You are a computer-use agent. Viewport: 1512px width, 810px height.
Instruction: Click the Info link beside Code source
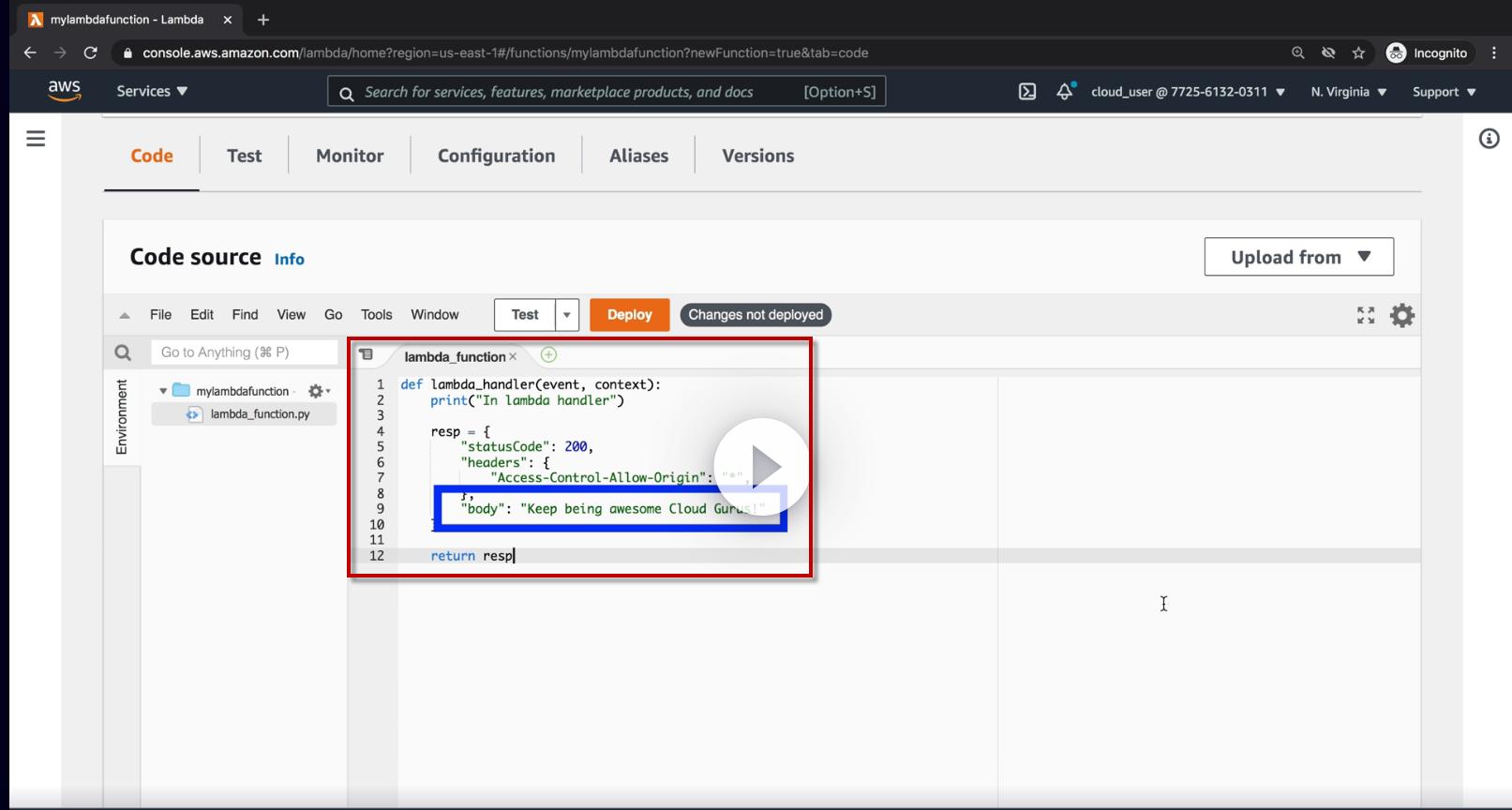289,260
